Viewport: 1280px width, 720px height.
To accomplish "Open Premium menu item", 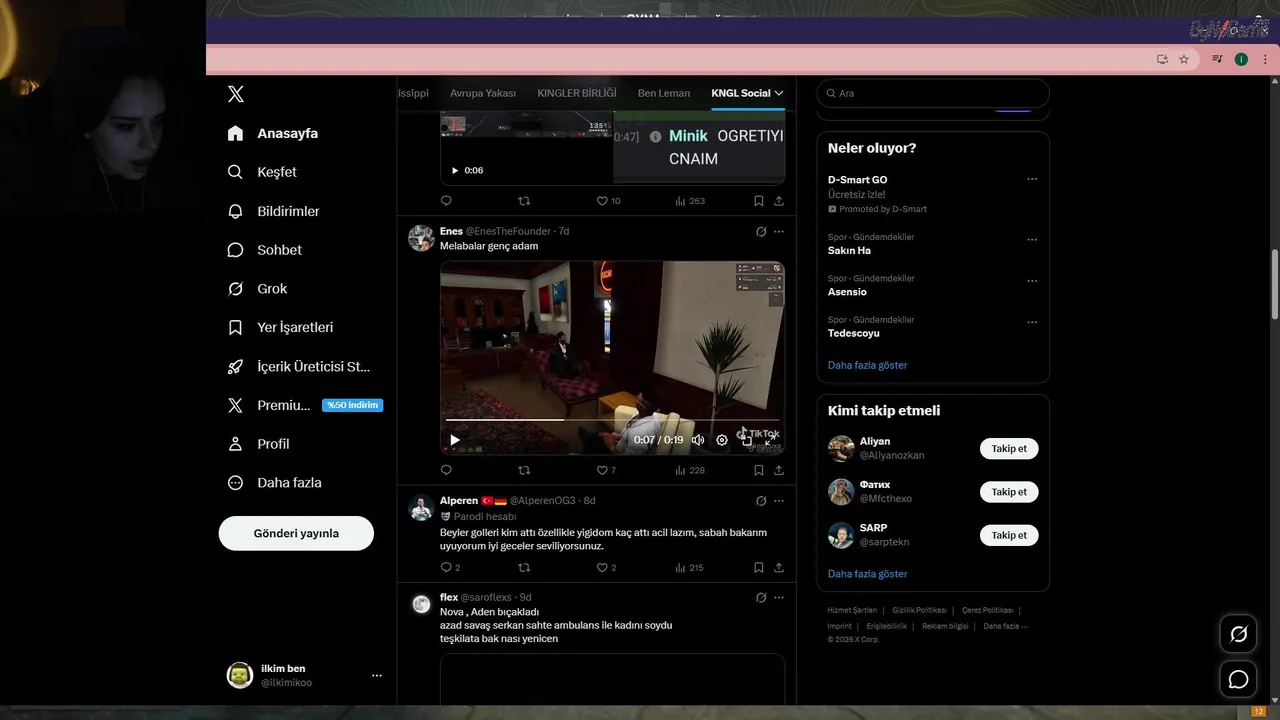I will 268,405.
